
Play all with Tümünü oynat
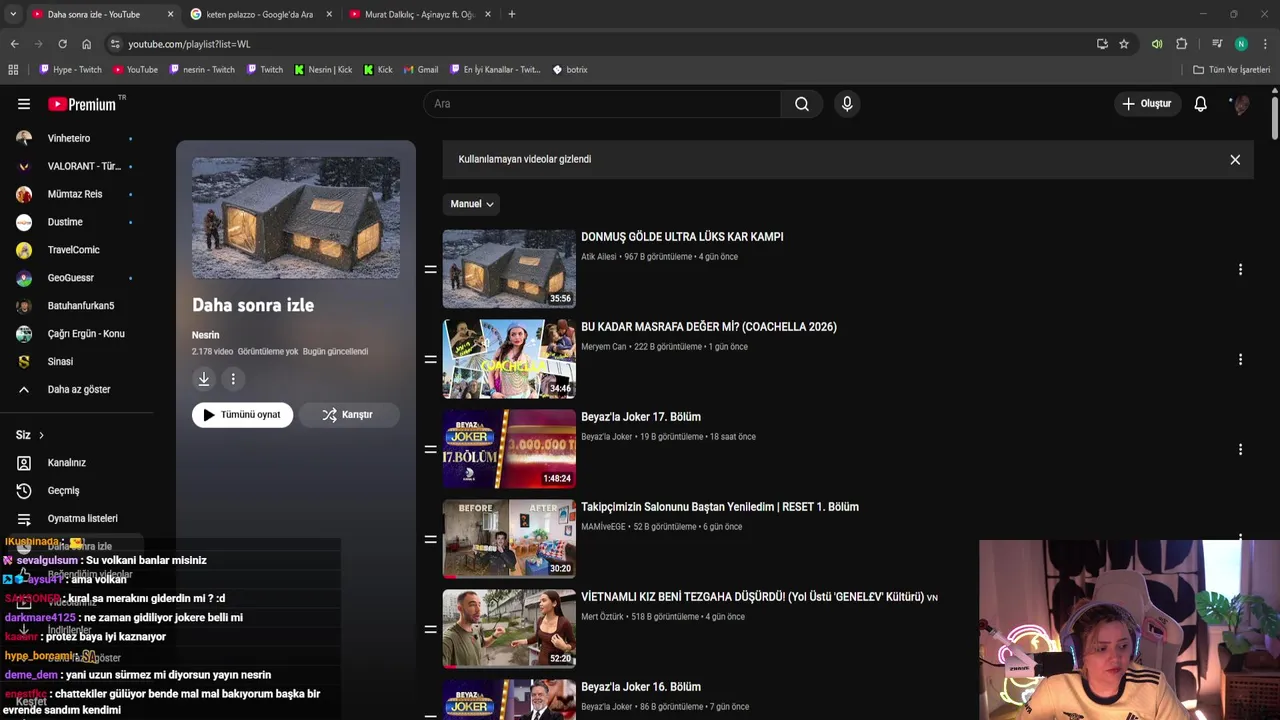coord(242,415)
